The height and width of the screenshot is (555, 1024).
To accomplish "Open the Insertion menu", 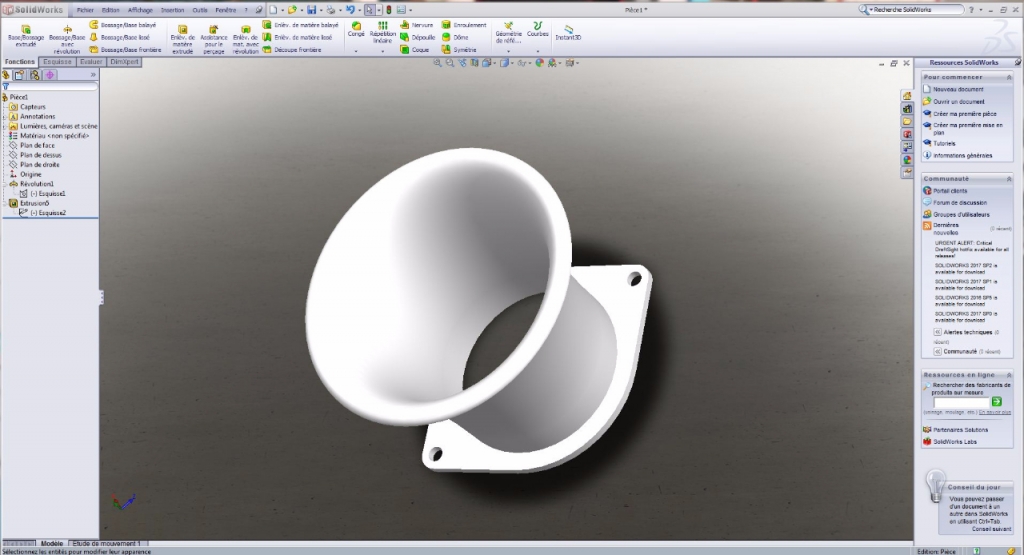I will click(172, 10).
